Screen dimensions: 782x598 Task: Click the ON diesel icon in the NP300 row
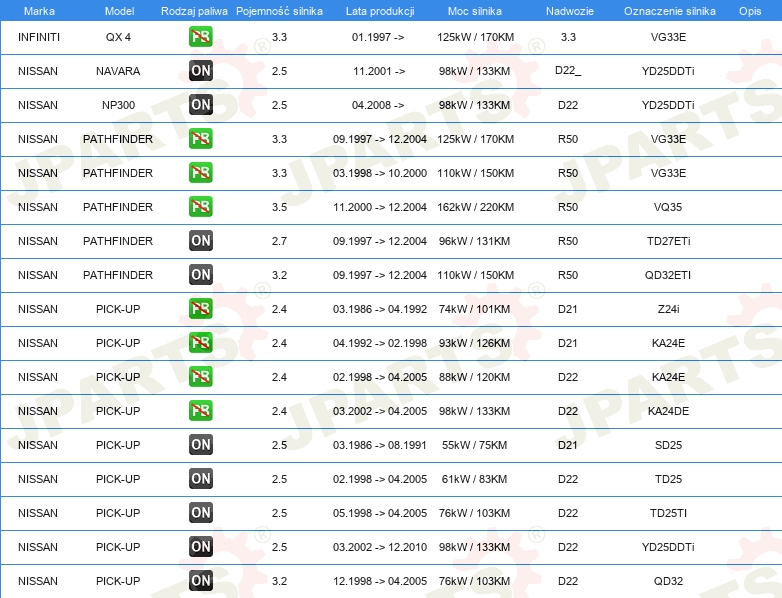[x=200, y=105]
